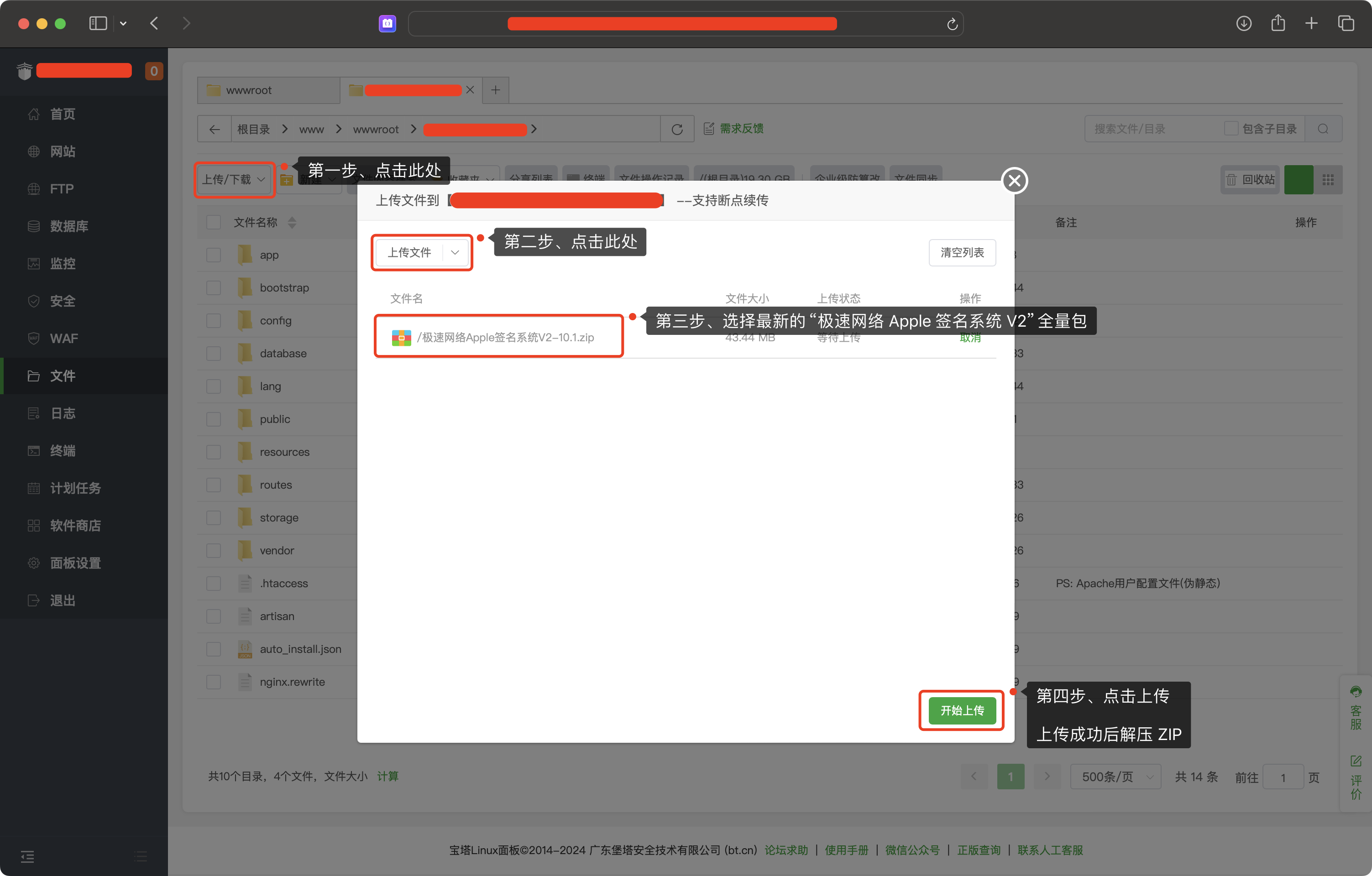Select the vendor folder checkbox
The image size is (1372, 876).
pyautogui.click(x=214, y=551)
